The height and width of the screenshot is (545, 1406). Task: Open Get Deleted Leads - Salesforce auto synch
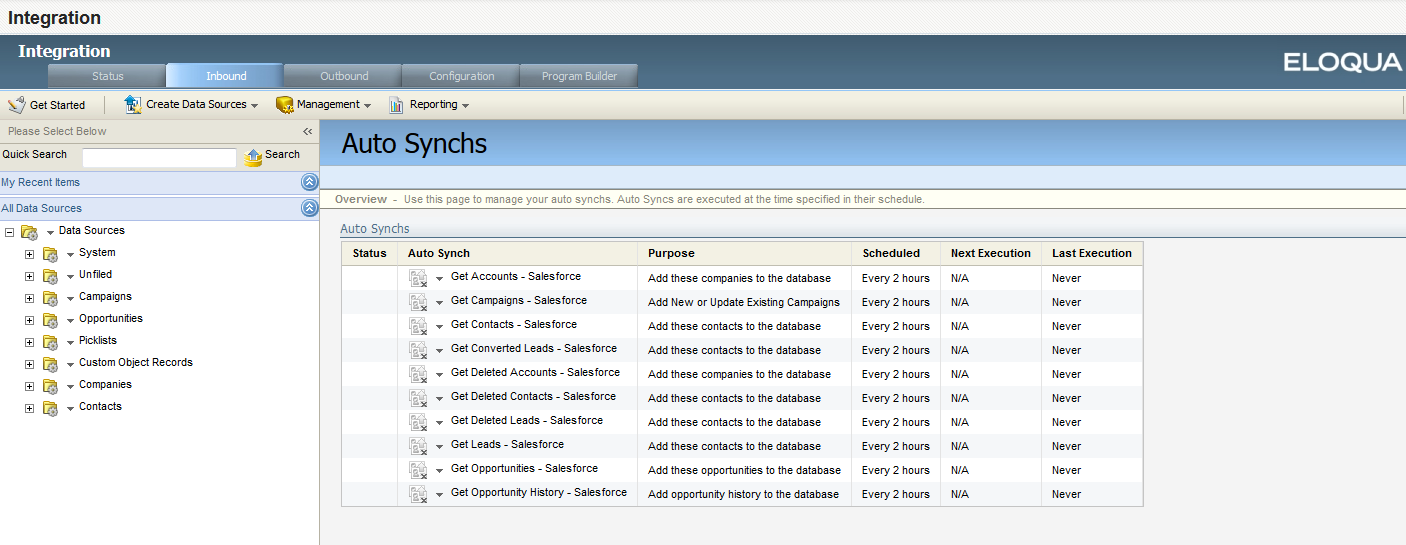(x=527, y=420)
